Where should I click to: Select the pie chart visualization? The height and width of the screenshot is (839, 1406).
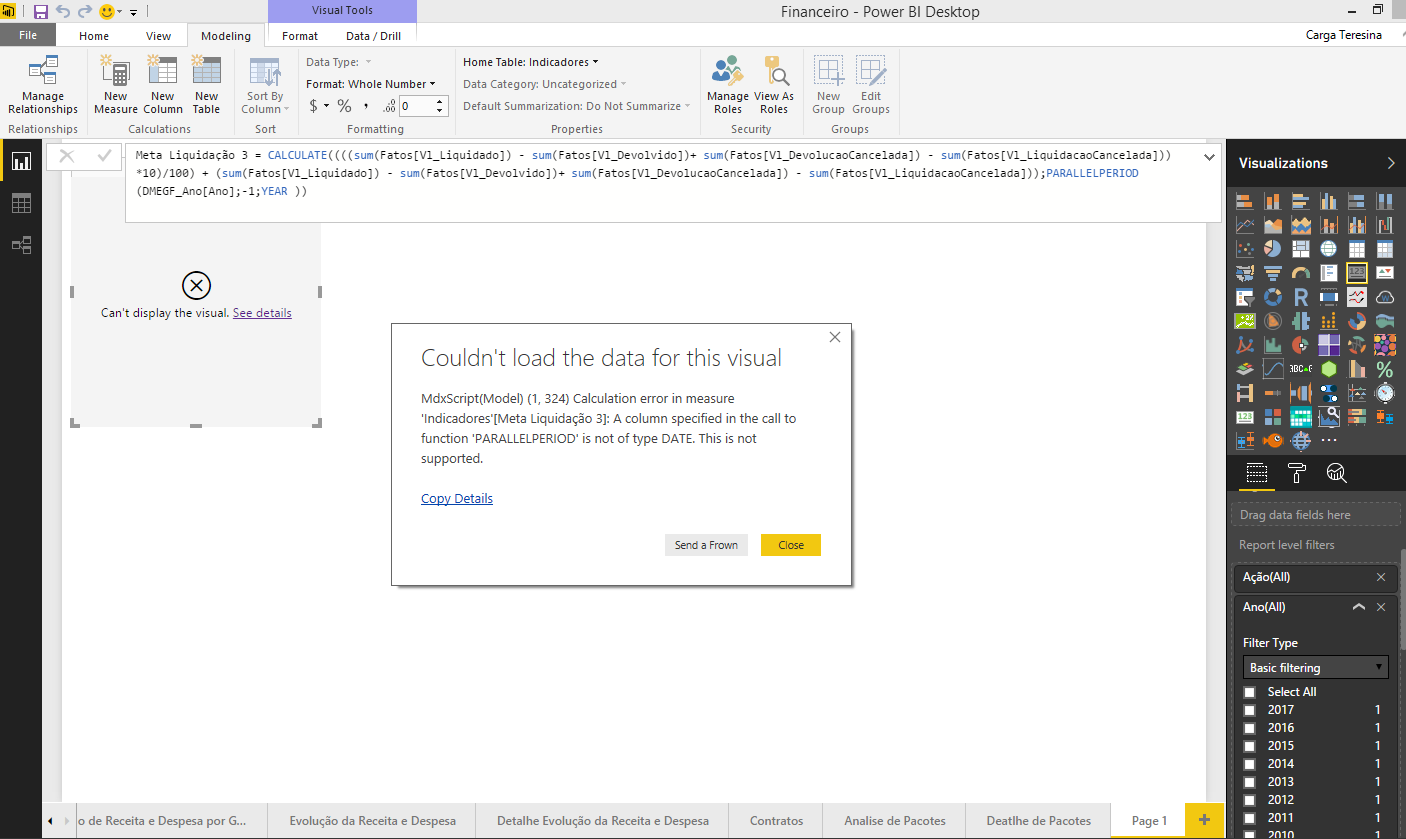[1273, 248]
